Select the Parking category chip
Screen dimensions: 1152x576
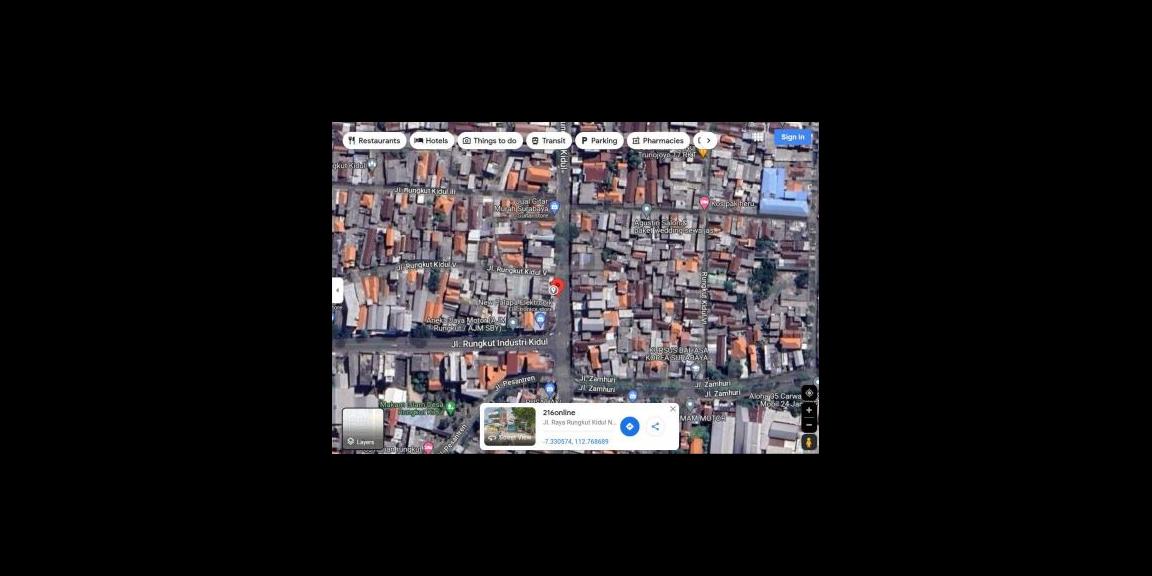click(599, 141)
